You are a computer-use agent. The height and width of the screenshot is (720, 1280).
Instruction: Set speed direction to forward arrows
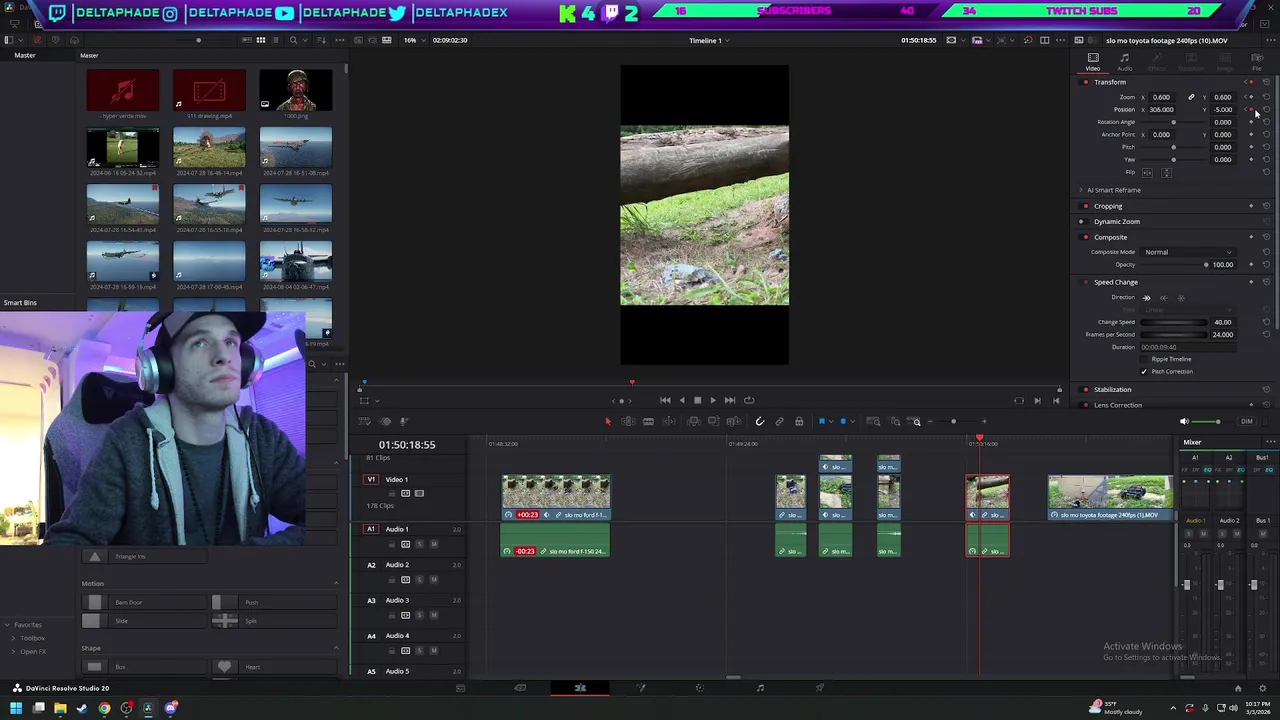click(1146, 297)
